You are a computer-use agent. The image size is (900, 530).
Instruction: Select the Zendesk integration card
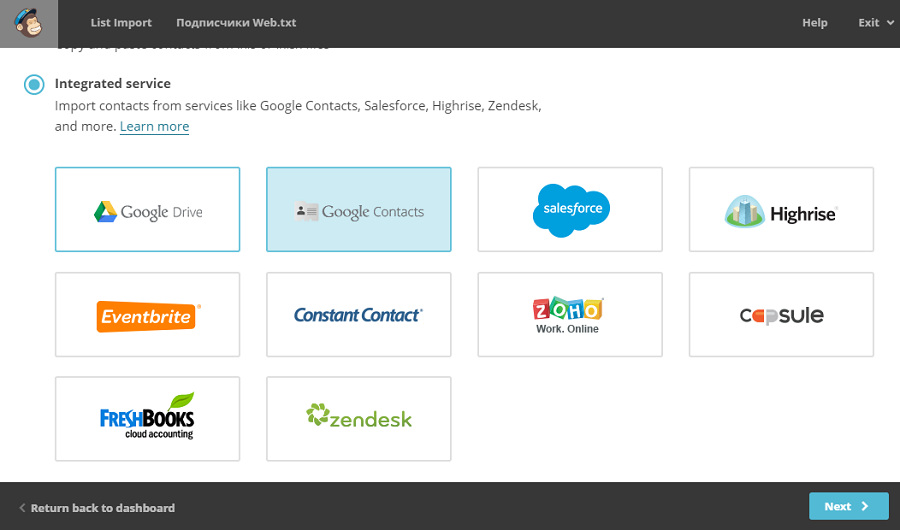click(x=359, y=419)
